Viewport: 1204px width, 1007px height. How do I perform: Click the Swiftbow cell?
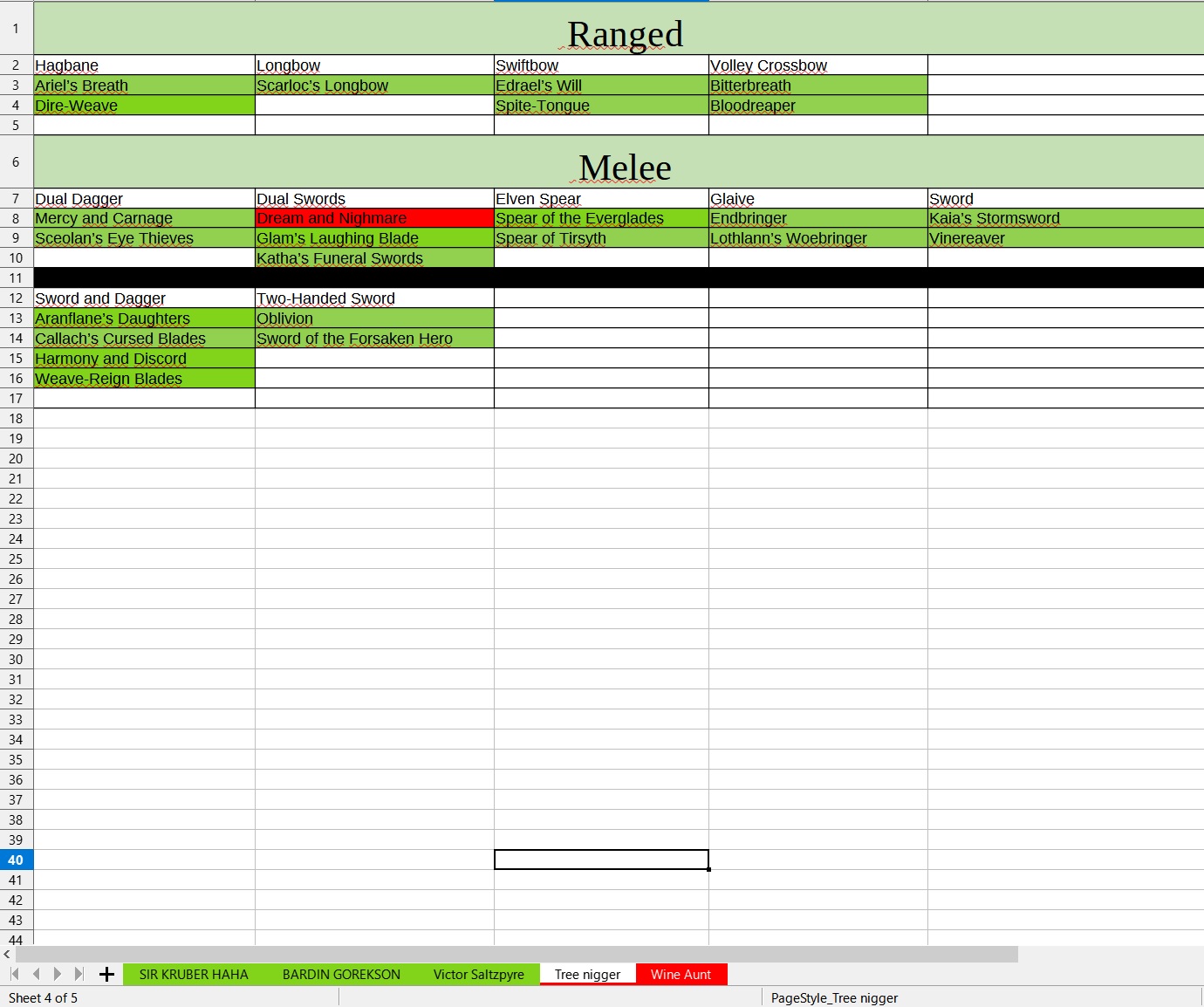point(601,65)
